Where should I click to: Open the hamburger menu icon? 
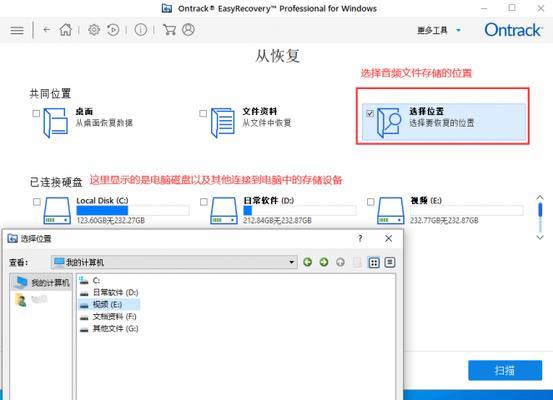click(17, 30)
